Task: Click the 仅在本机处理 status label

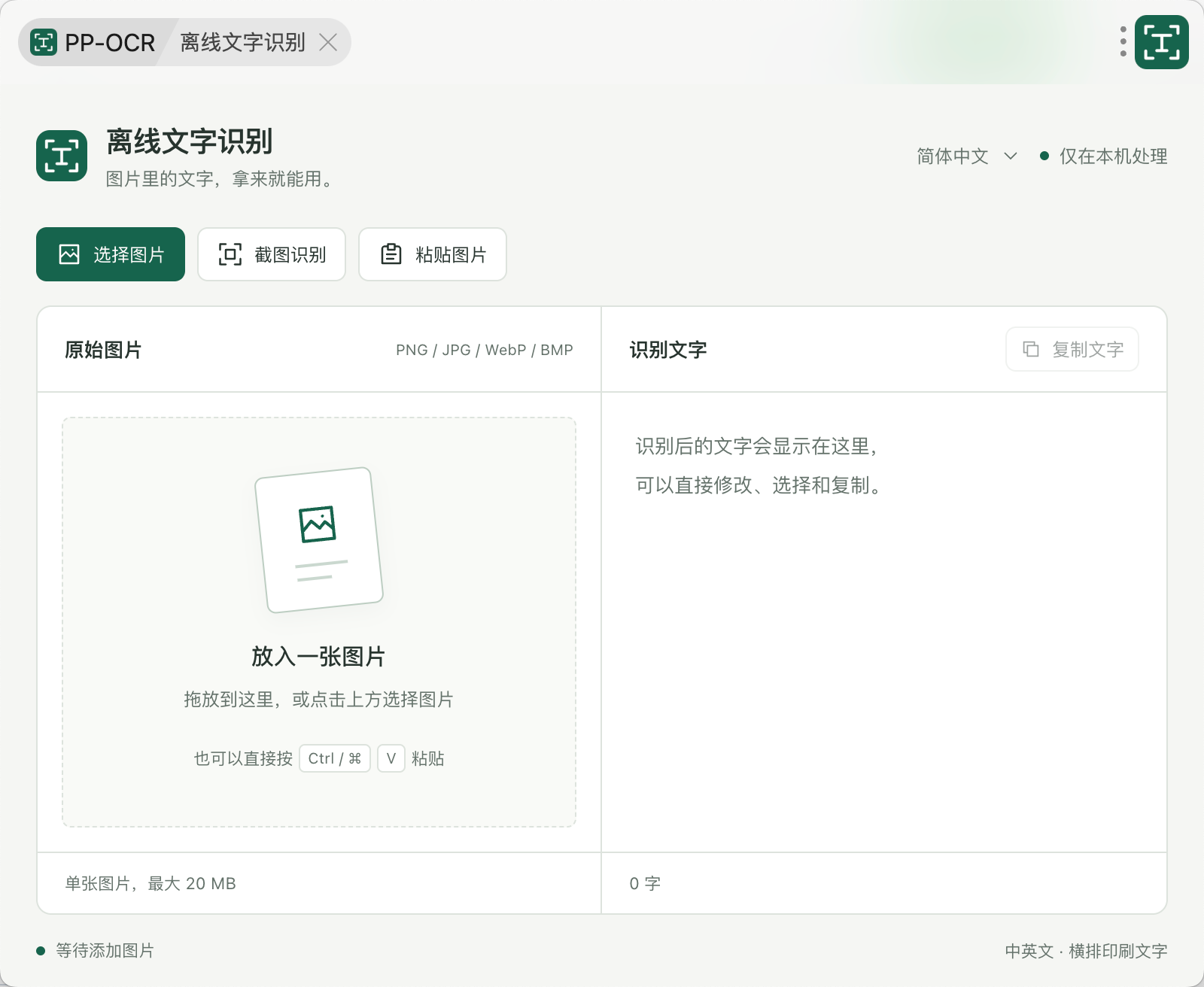Action: coord(1114,156)
